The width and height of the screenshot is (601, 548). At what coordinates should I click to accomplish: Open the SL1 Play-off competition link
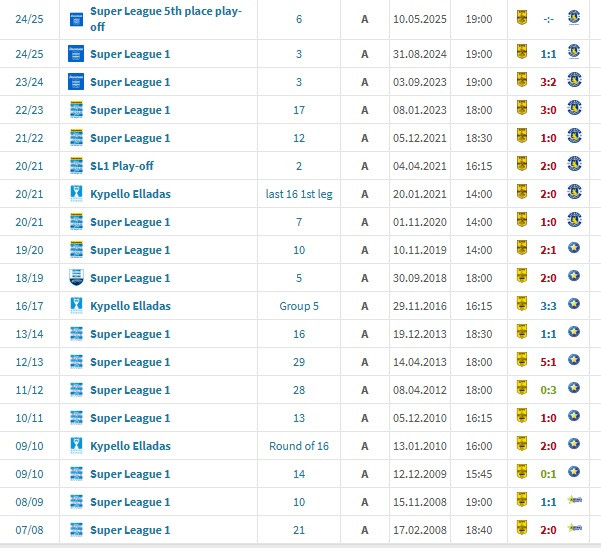pos(127,166)
